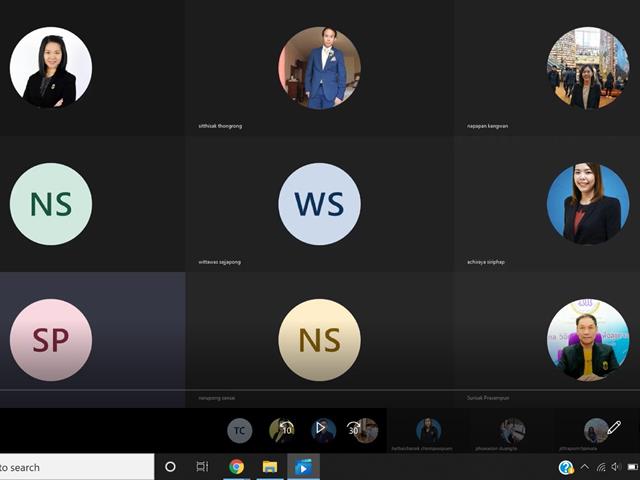Open File Explorer from the taskbar
The width and height of the screenshot is (640, 480).
(270, 466)
